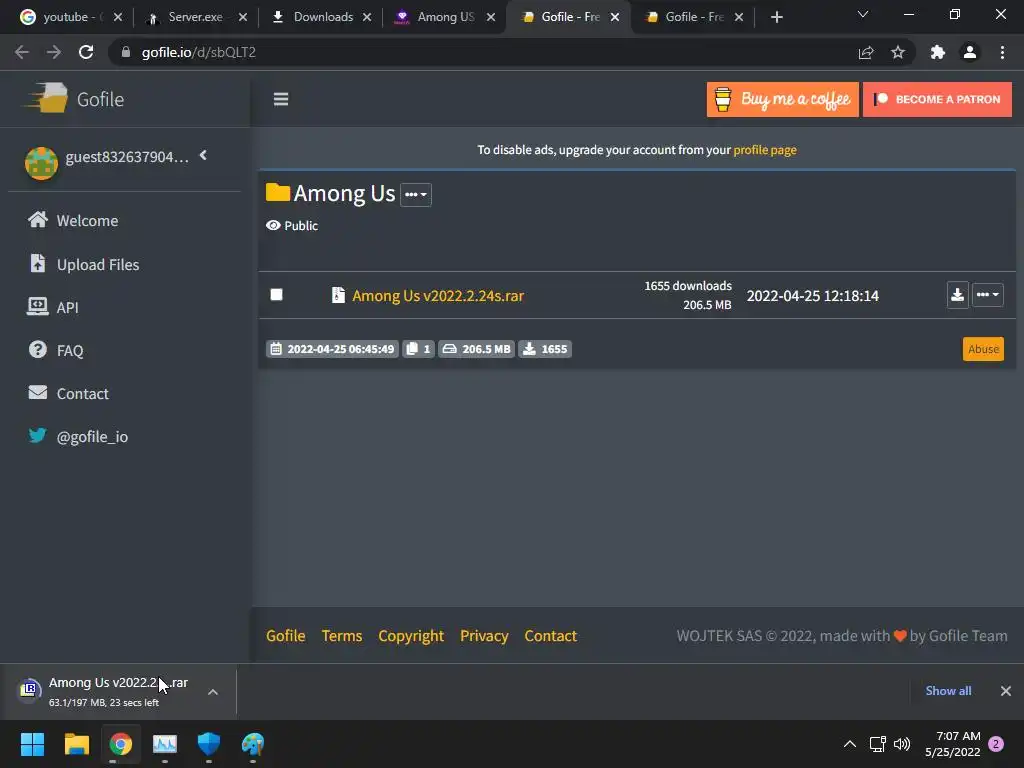Open the Privacy footer link
The width and height of the screenshot is (1024, 768).
click(484, 636)
